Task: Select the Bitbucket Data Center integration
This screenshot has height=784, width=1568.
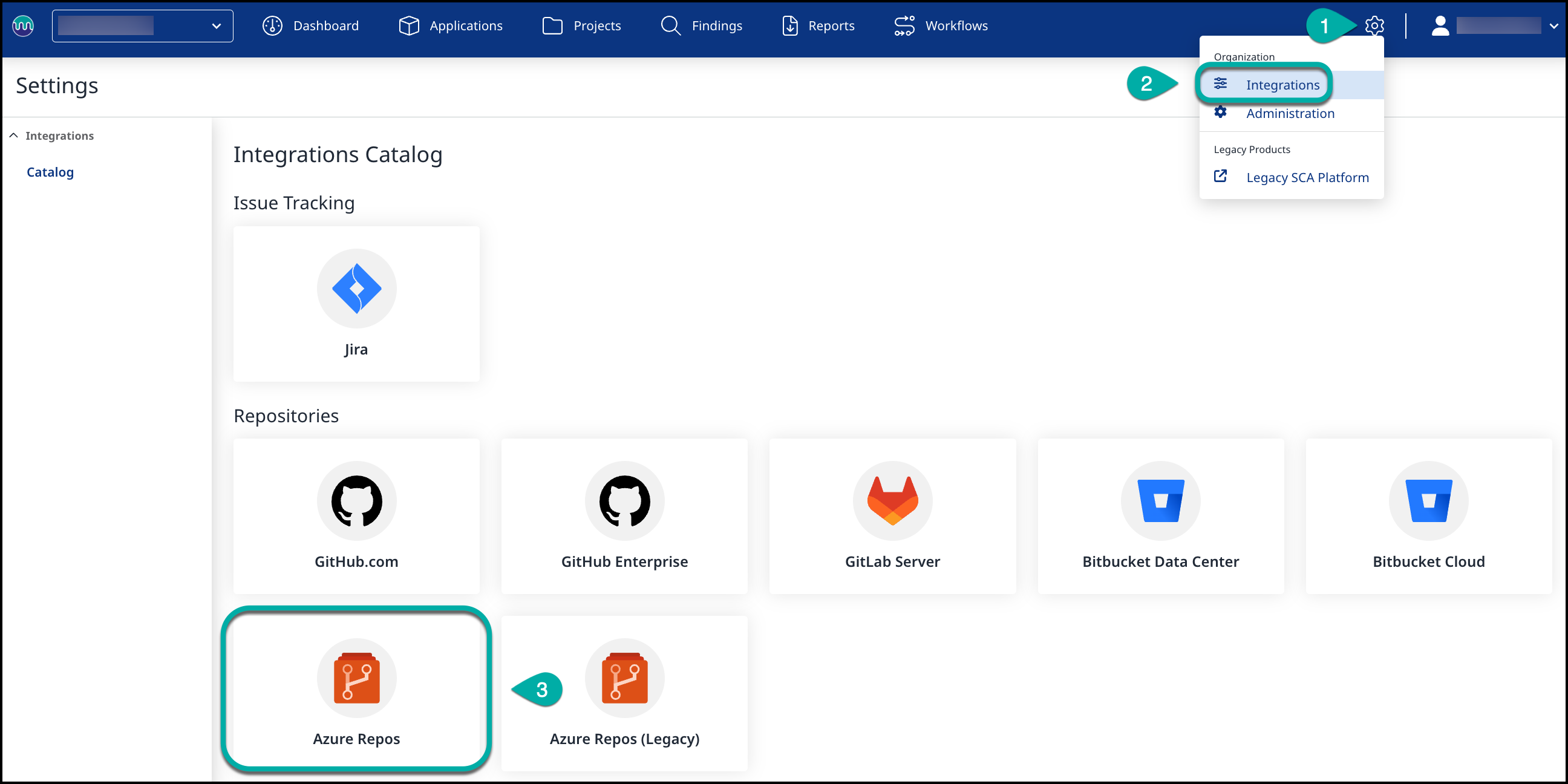Action: (1160, 516)
